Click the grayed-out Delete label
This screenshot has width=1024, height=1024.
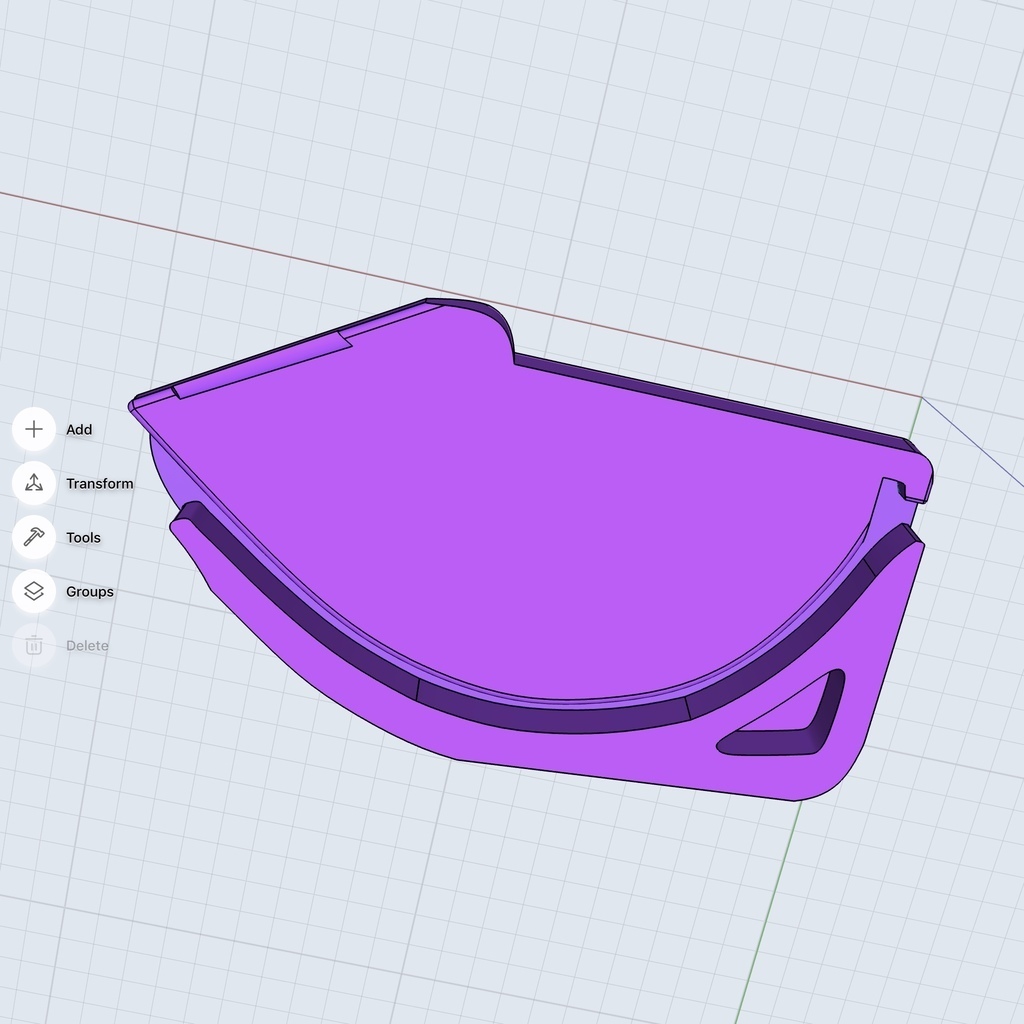[86, 646]
